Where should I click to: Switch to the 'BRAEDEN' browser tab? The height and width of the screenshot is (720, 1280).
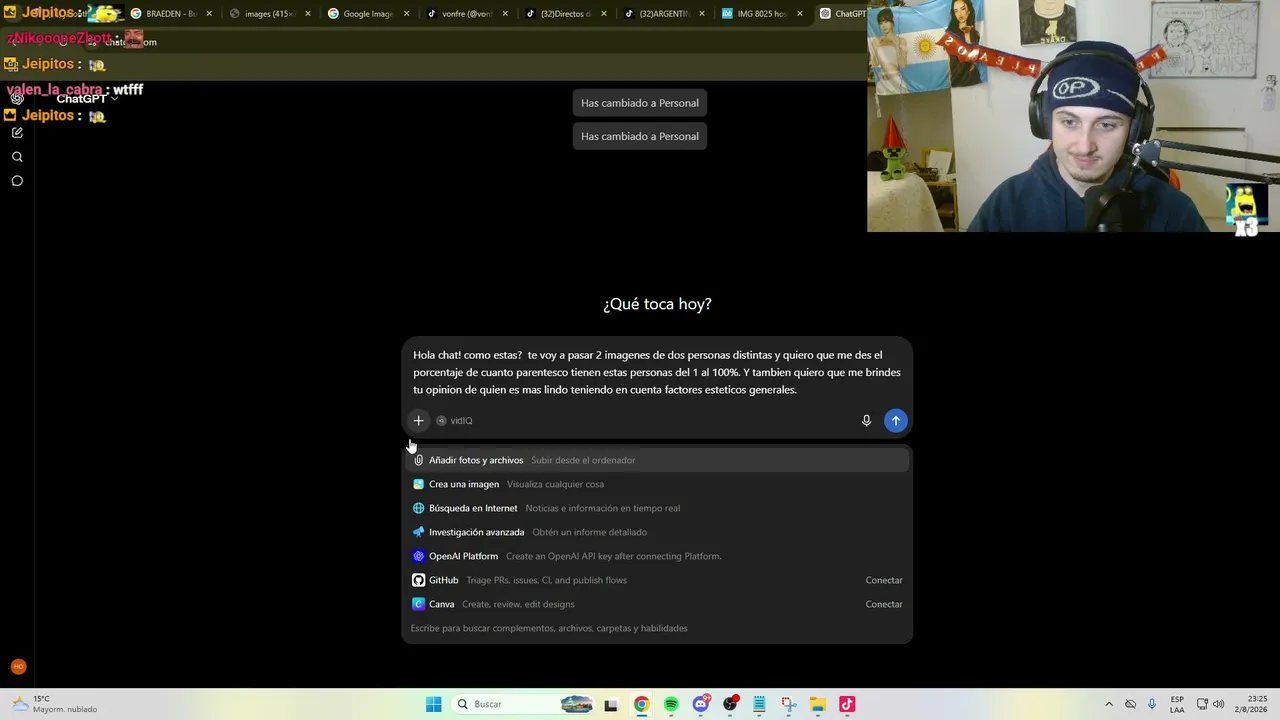click(x=171, y=14)
